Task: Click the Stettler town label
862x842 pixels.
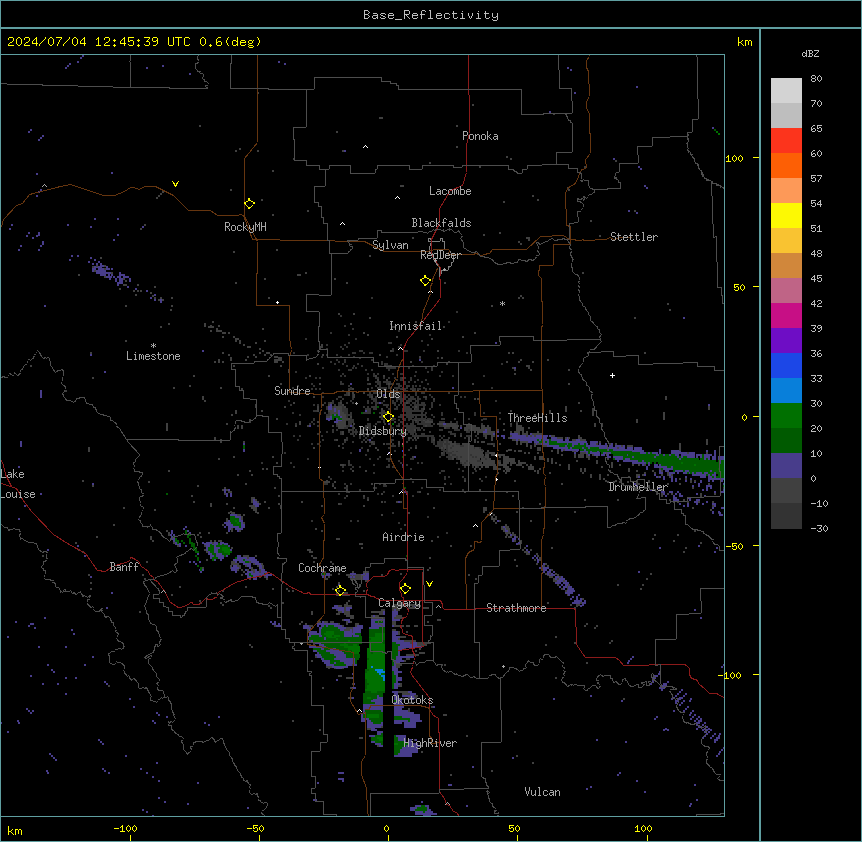Action: point(634,237)
